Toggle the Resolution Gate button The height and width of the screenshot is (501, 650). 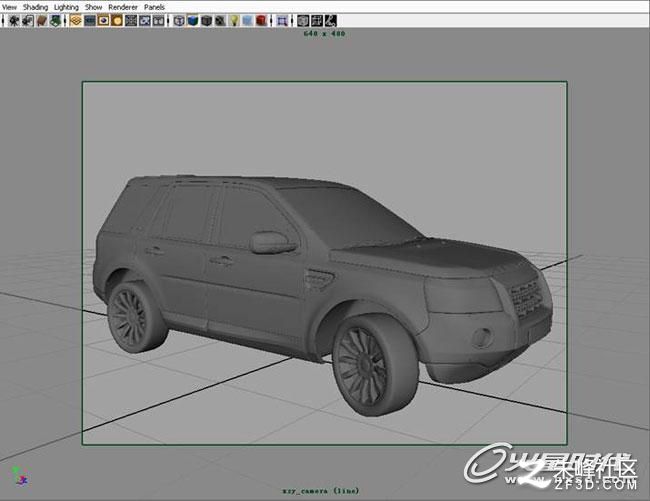103,20
